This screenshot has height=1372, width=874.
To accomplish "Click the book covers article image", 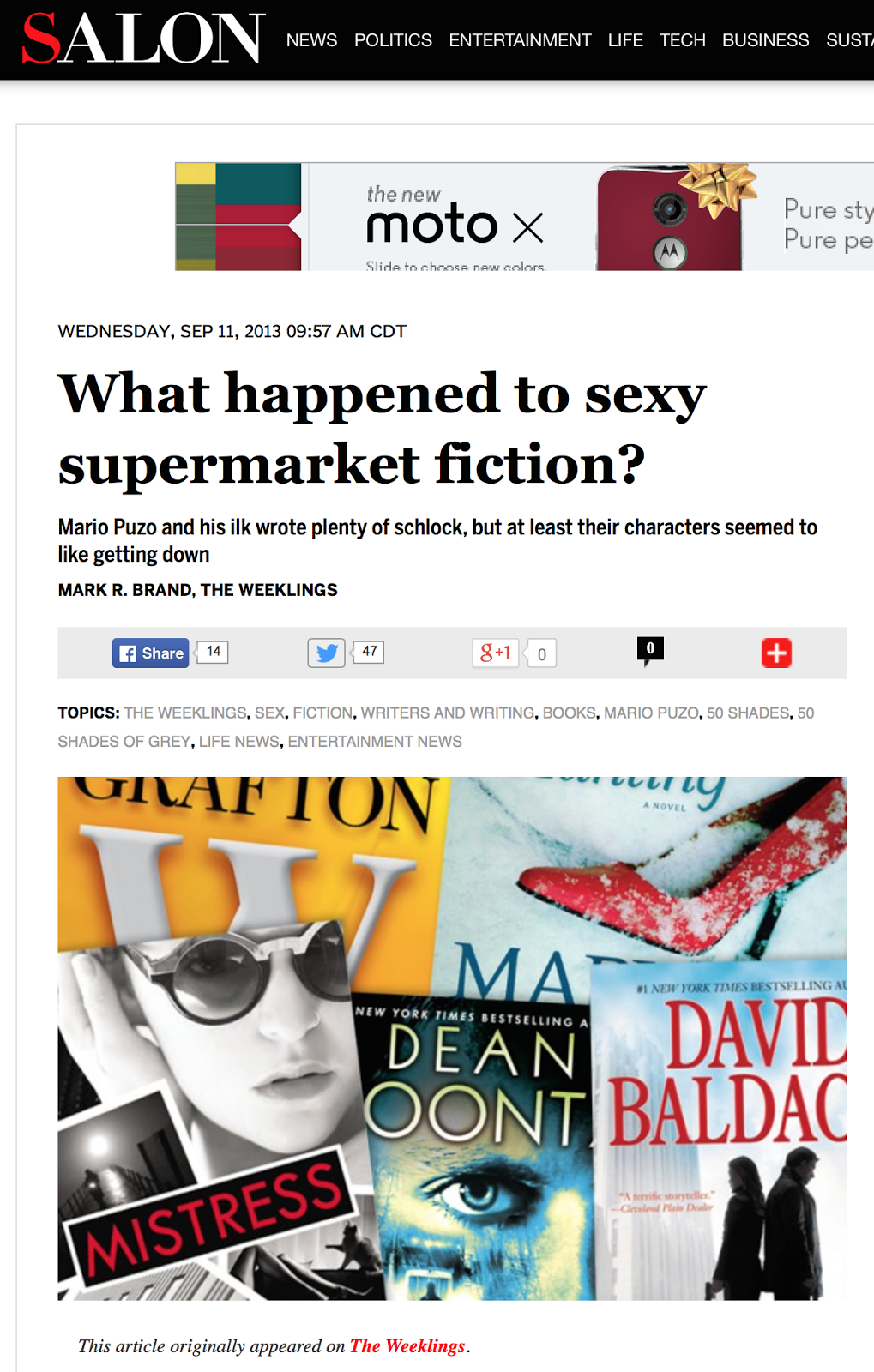I will click(x=452, y=1038).
